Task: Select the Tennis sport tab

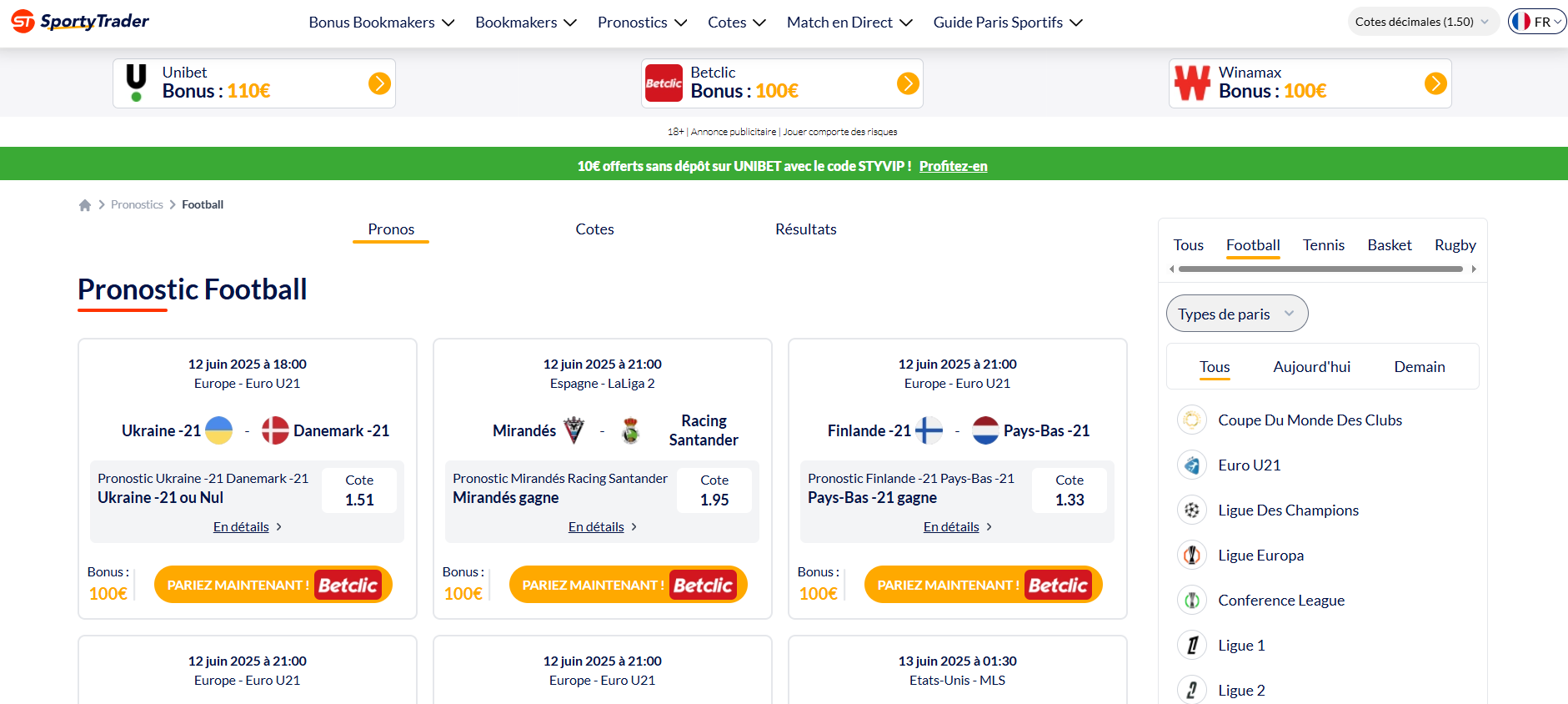Action: coord(1323,245)
